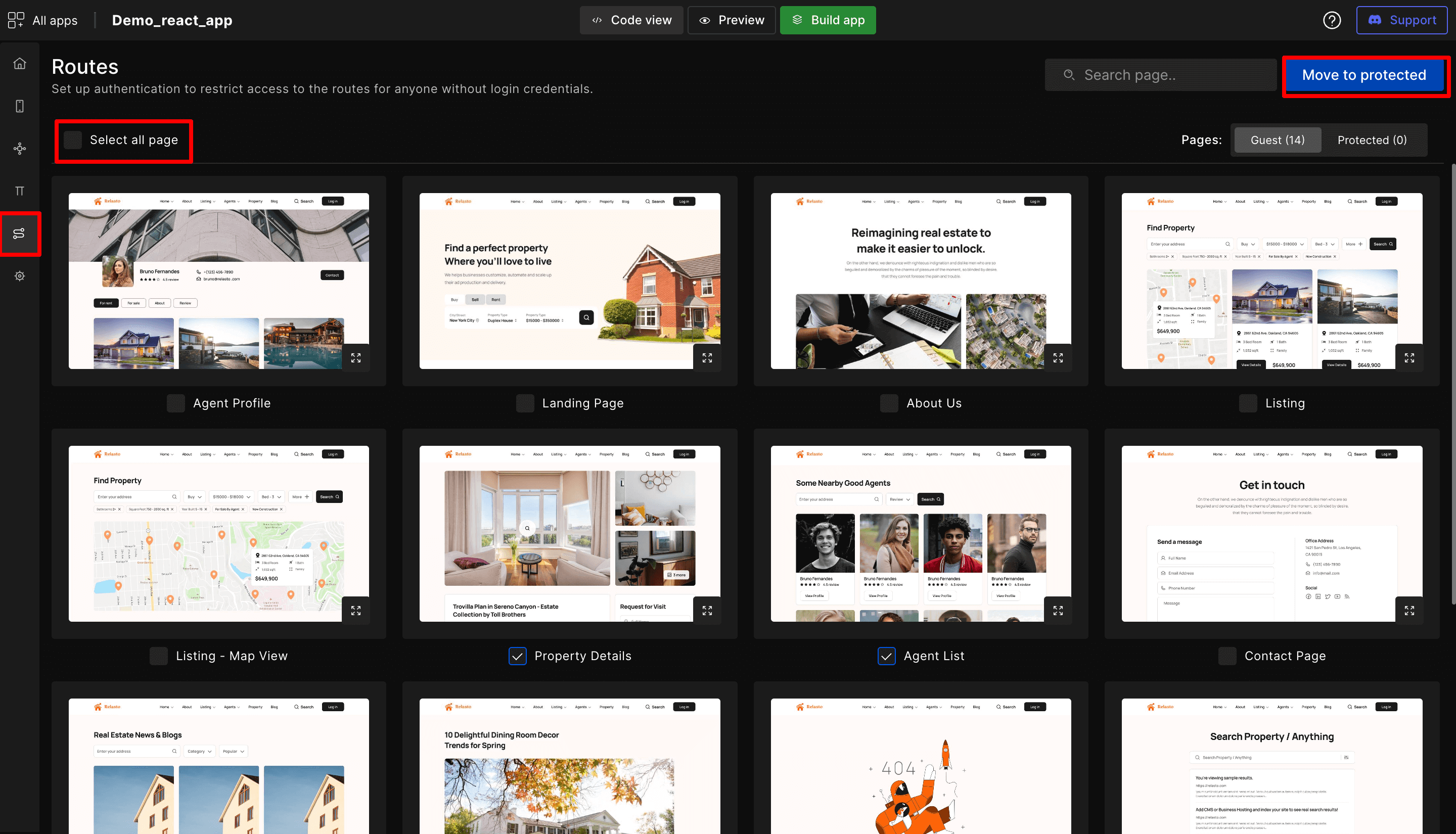Image resolution: width=1456 pixels, height=834 pixels.
Task: Expand the Agent Profile thumbnail fullscreen
Action: (356, 358)
